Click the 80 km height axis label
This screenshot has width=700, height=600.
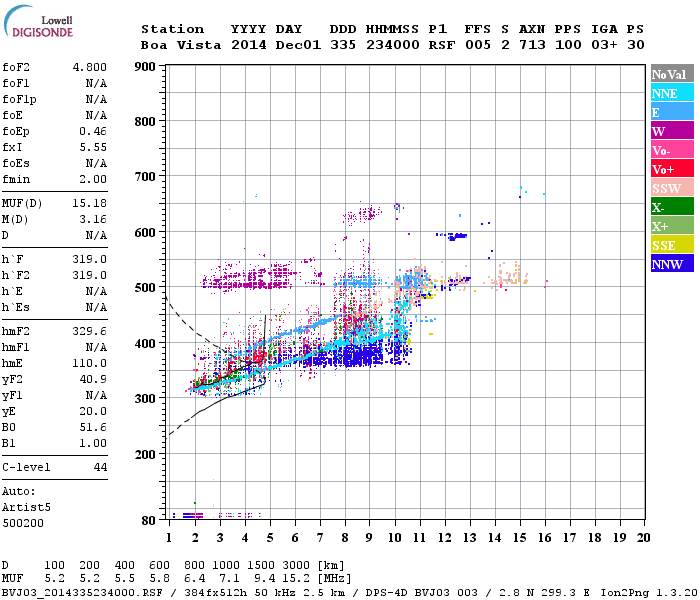pos(149,521)
